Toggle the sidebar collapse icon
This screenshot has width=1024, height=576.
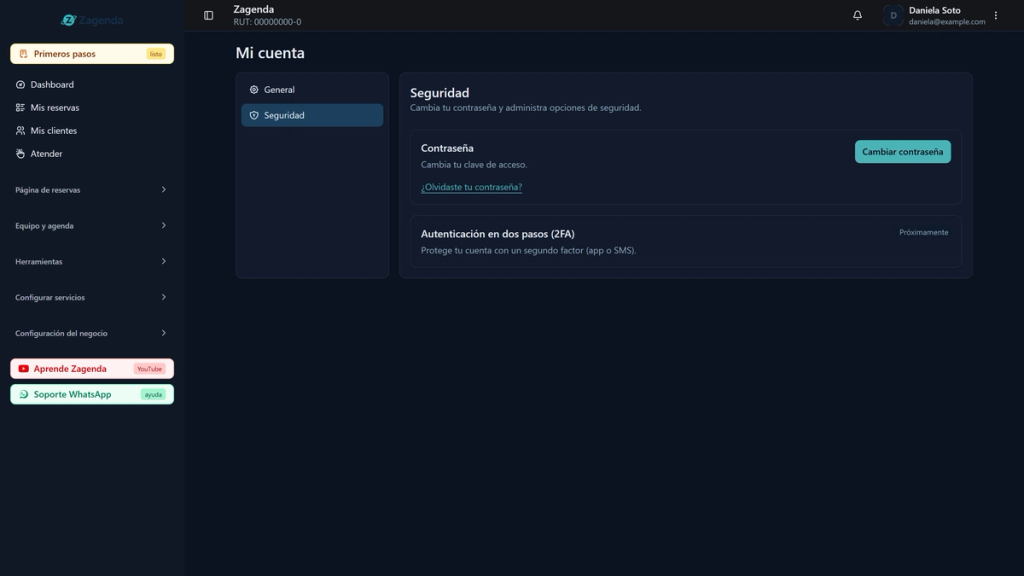coord(208,15)
